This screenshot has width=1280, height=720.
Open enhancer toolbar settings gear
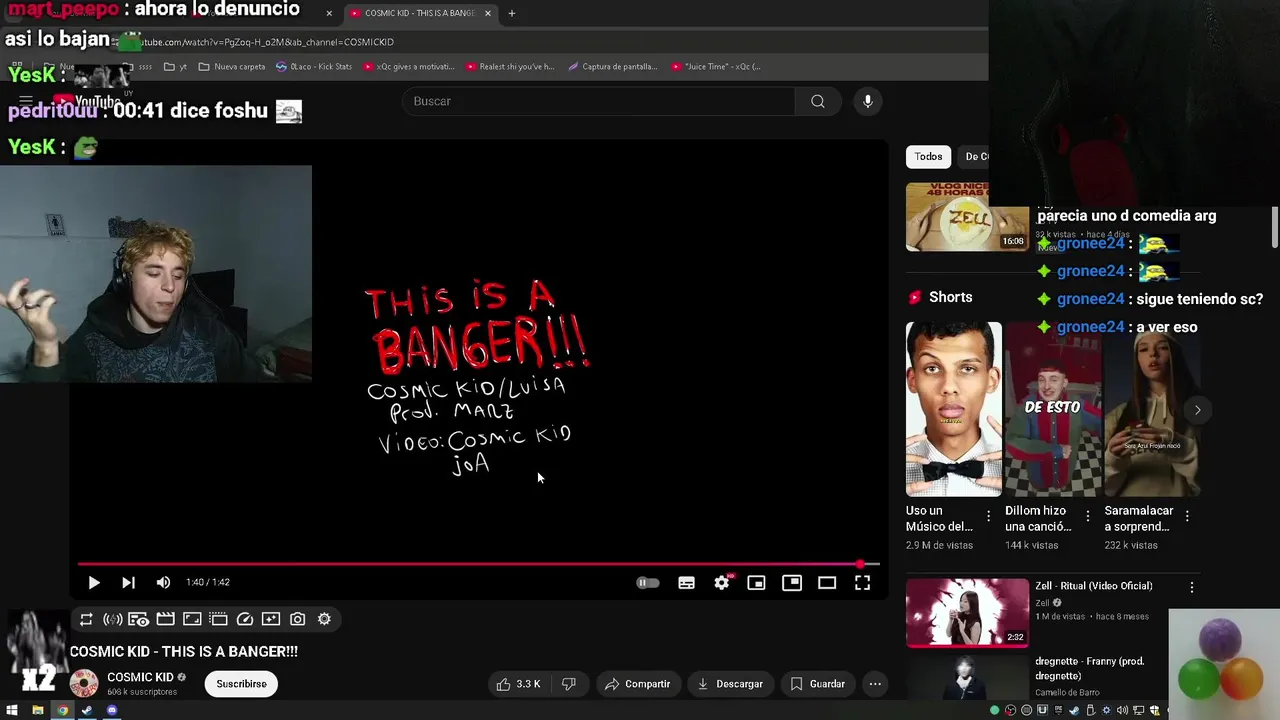pyautogui.click(x=324, y=619)
